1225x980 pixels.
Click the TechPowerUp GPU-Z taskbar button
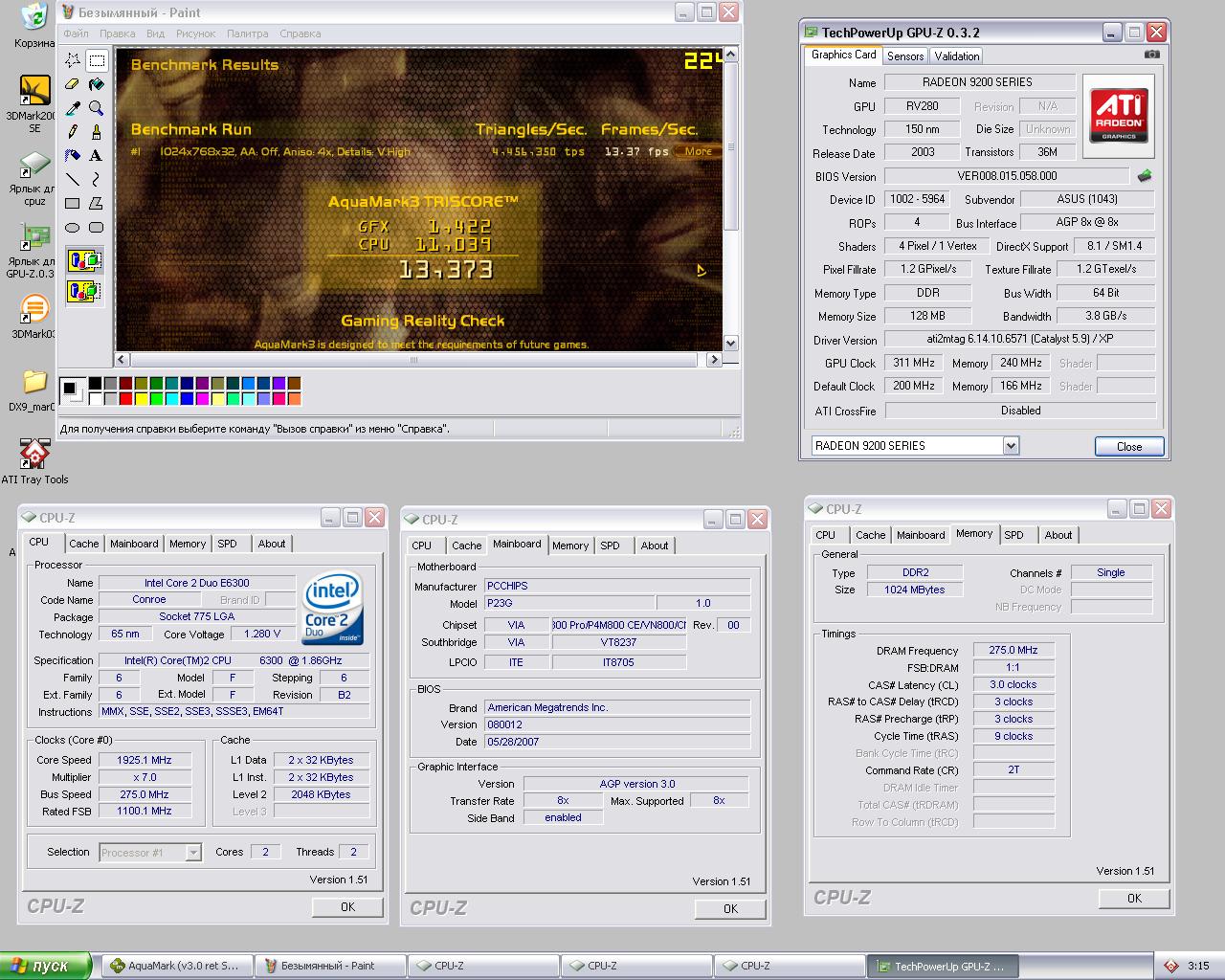click(942, 966)
